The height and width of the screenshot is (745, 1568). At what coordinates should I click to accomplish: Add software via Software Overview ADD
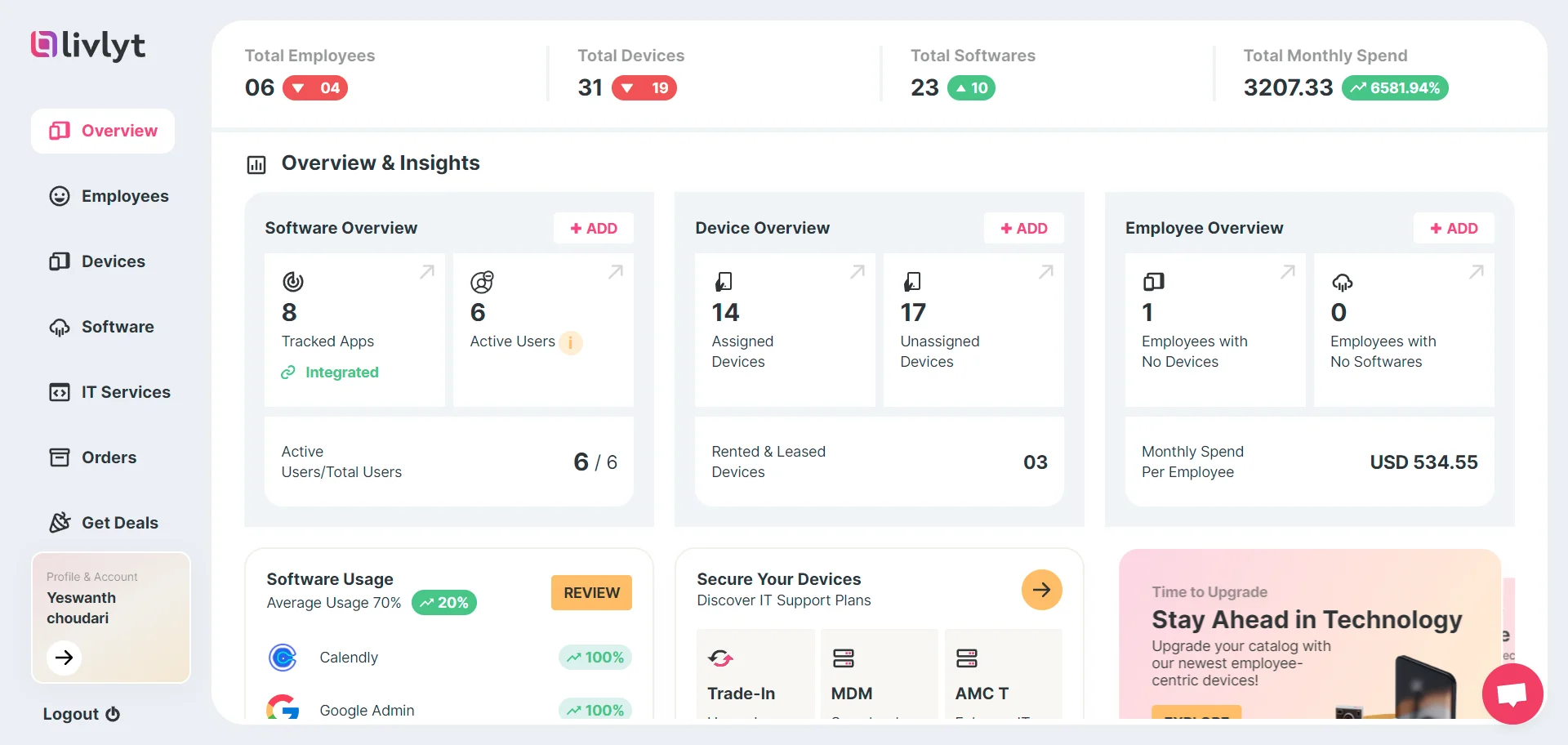tap(594, 229)
